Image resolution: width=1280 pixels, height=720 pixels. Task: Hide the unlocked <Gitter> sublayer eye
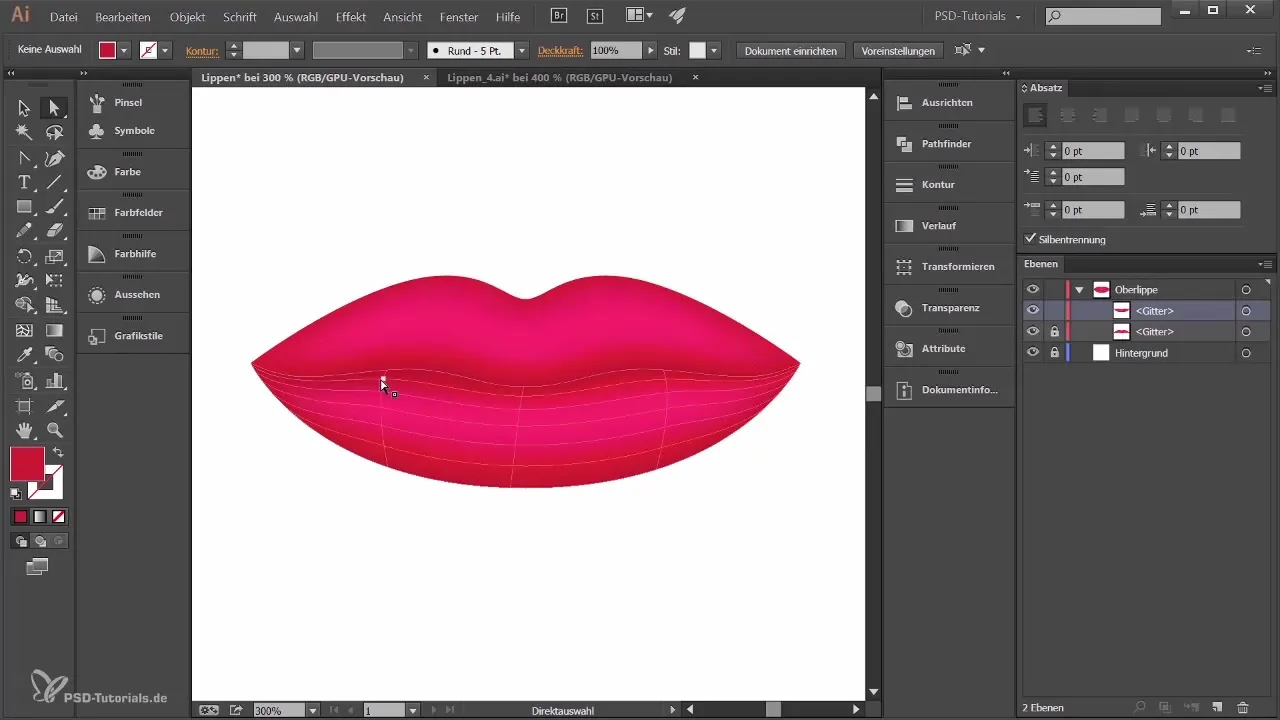pyautogui.click(x=1033, y=311)
